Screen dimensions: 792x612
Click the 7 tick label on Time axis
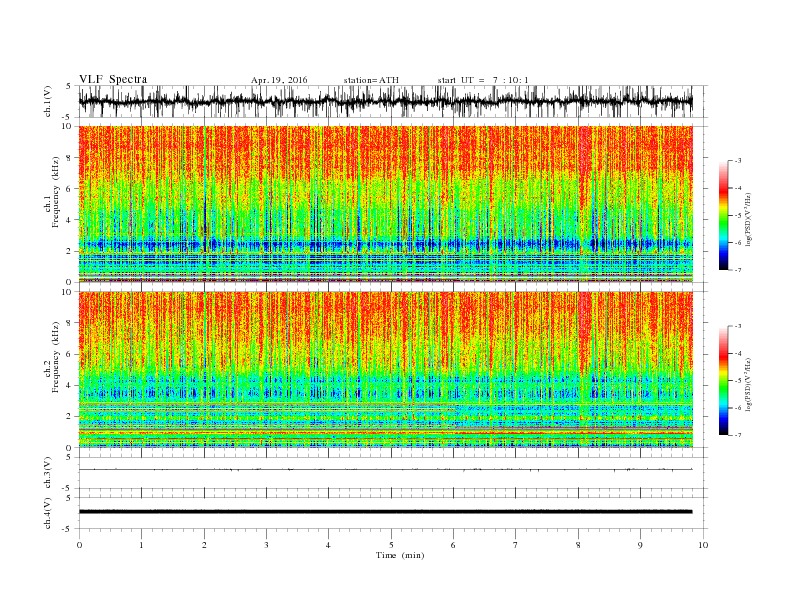coord(516,545)
